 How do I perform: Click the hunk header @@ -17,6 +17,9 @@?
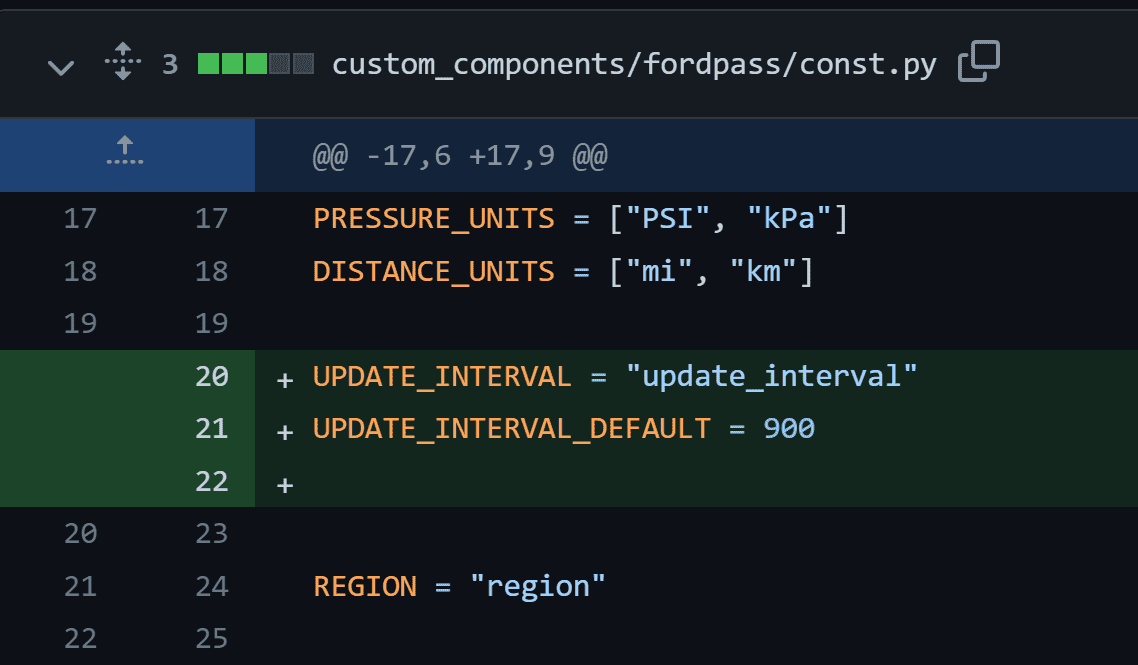tap(459, 155)
